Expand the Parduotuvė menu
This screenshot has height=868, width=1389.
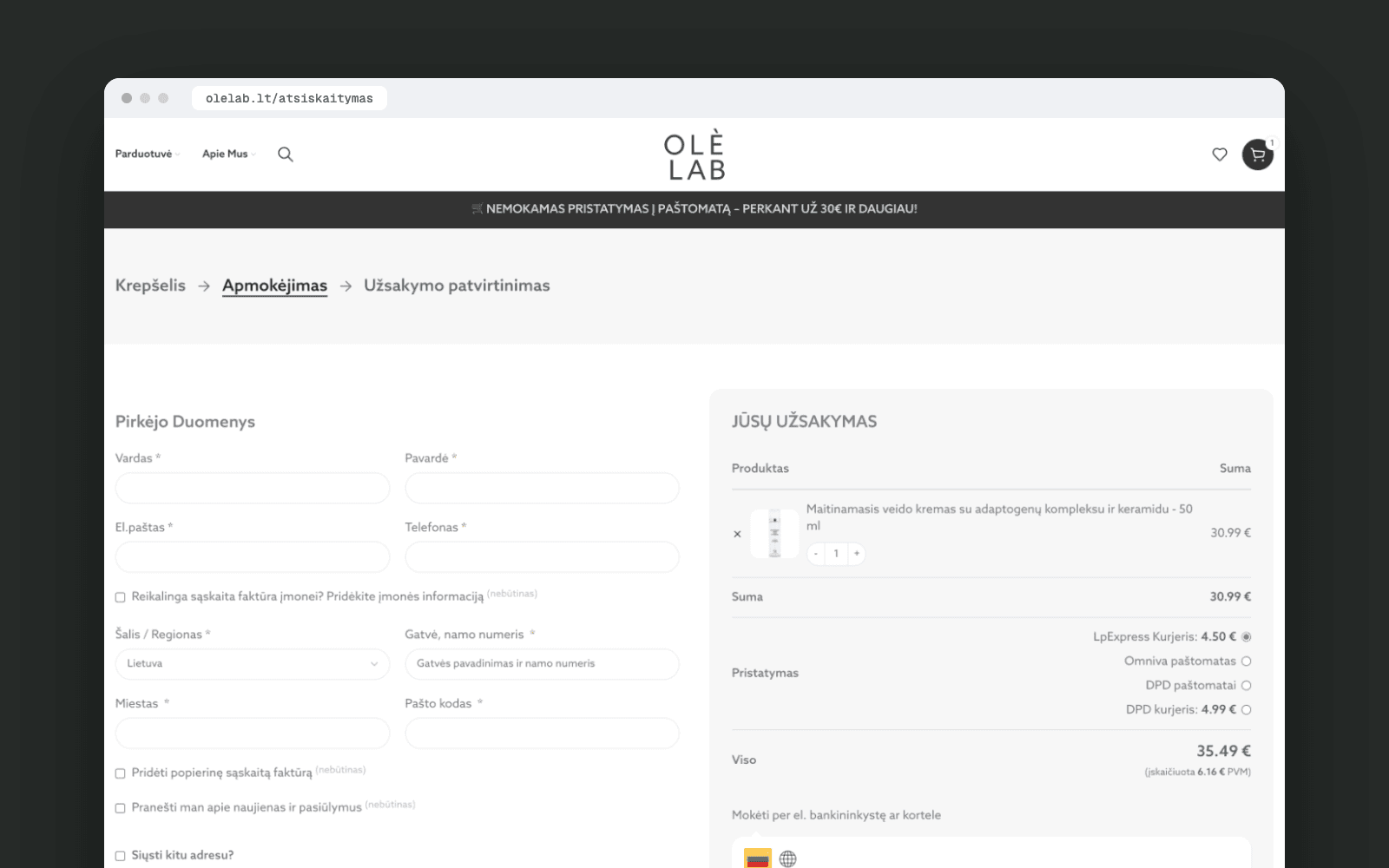pyautogui.click(x=147, y=155)
